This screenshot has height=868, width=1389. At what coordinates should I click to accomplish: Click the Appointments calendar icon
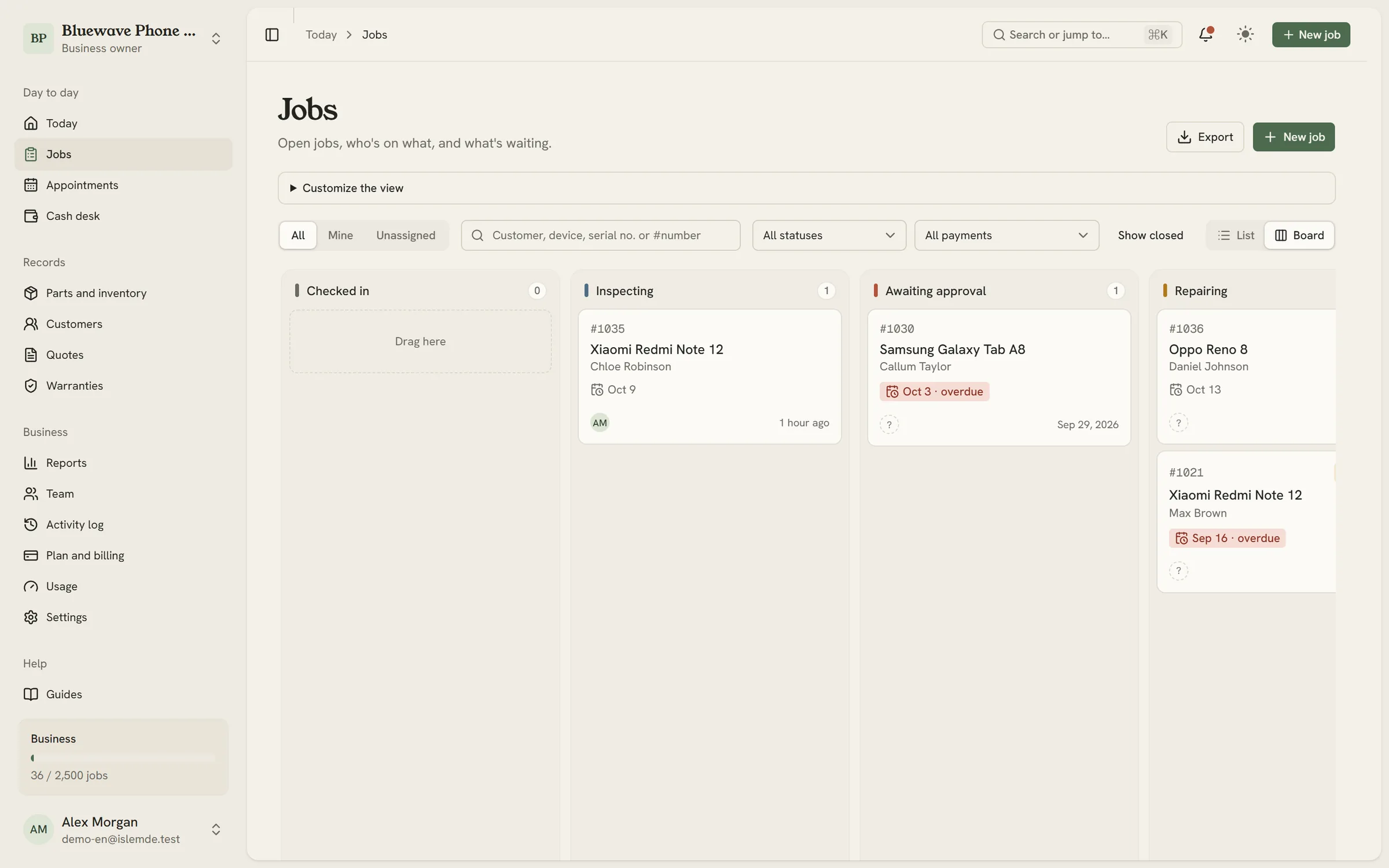pyautogui.click(x=31, y=185)
